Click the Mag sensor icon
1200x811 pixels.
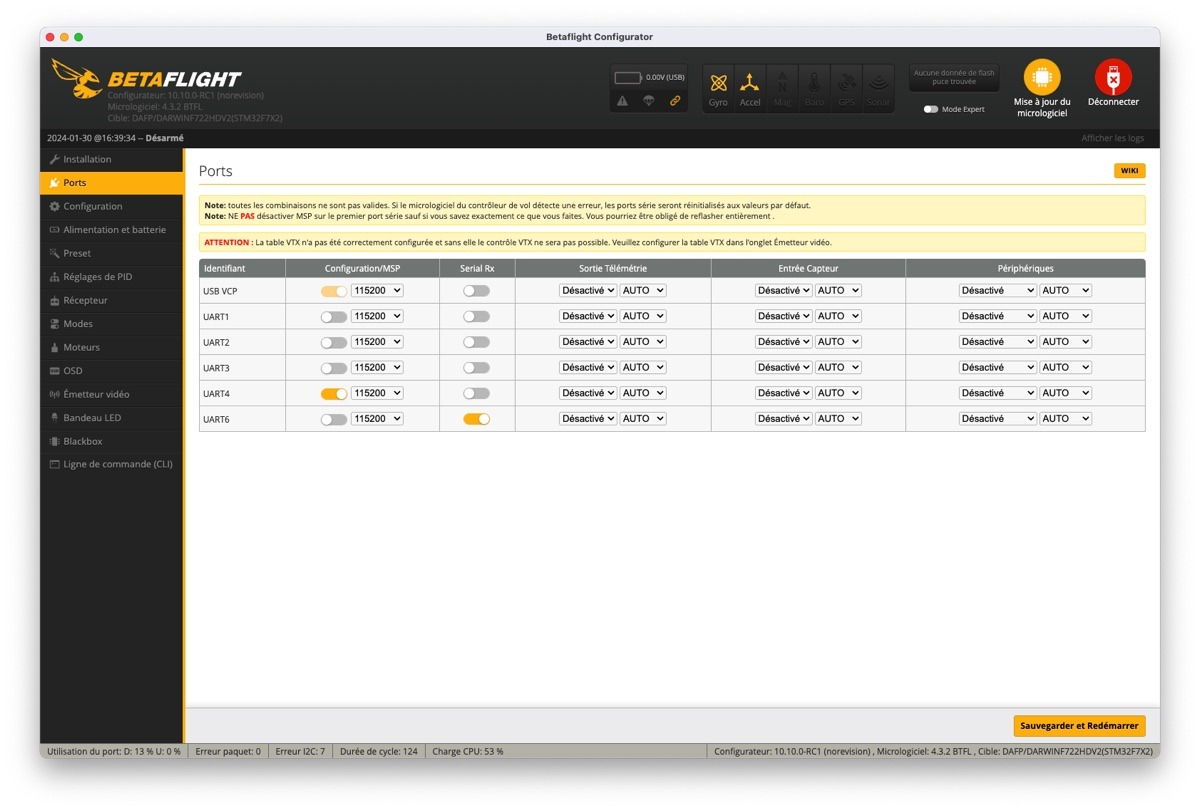pyautogui.click(x=782, y=84)
